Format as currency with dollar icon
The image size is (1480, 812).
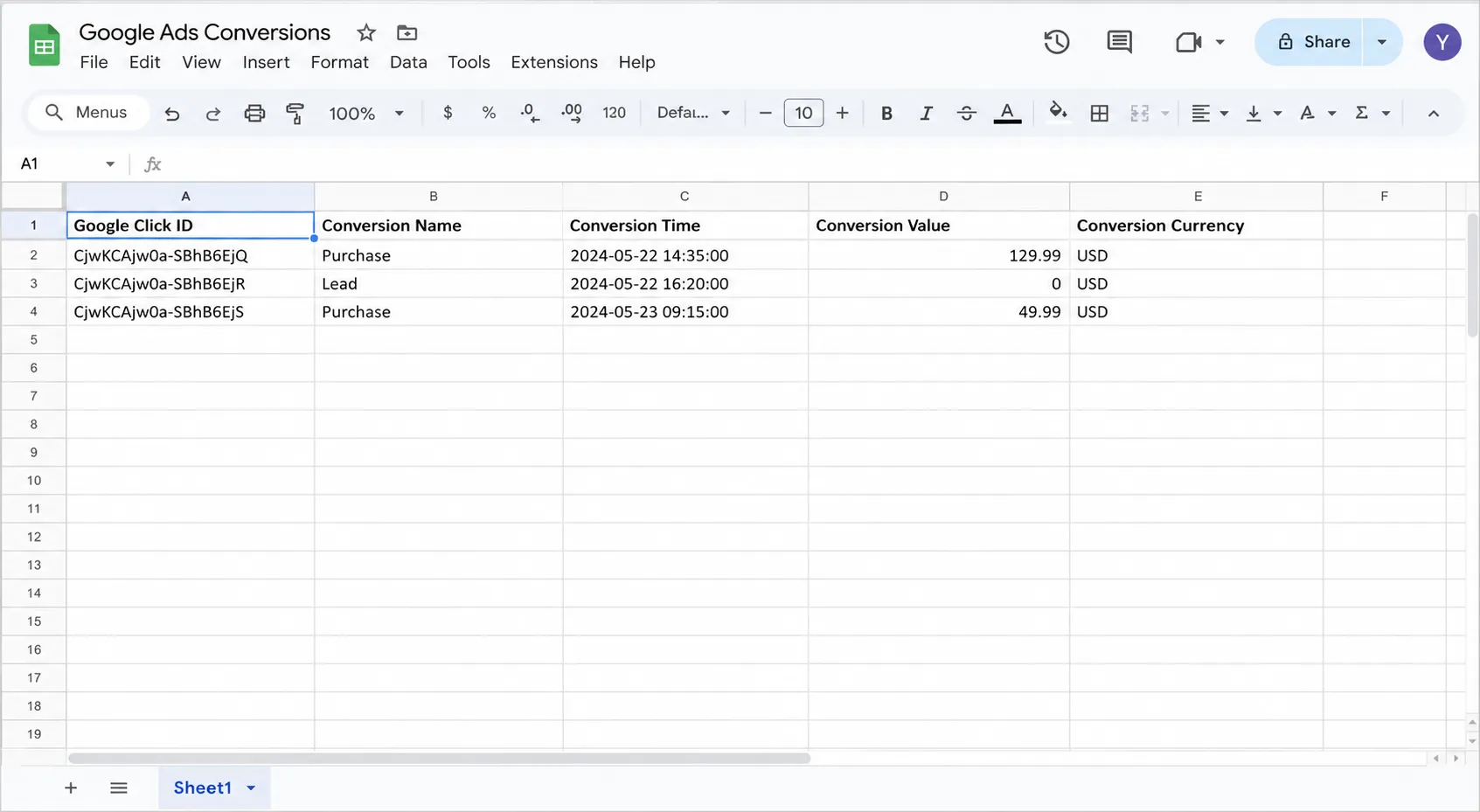click(448, 113)
